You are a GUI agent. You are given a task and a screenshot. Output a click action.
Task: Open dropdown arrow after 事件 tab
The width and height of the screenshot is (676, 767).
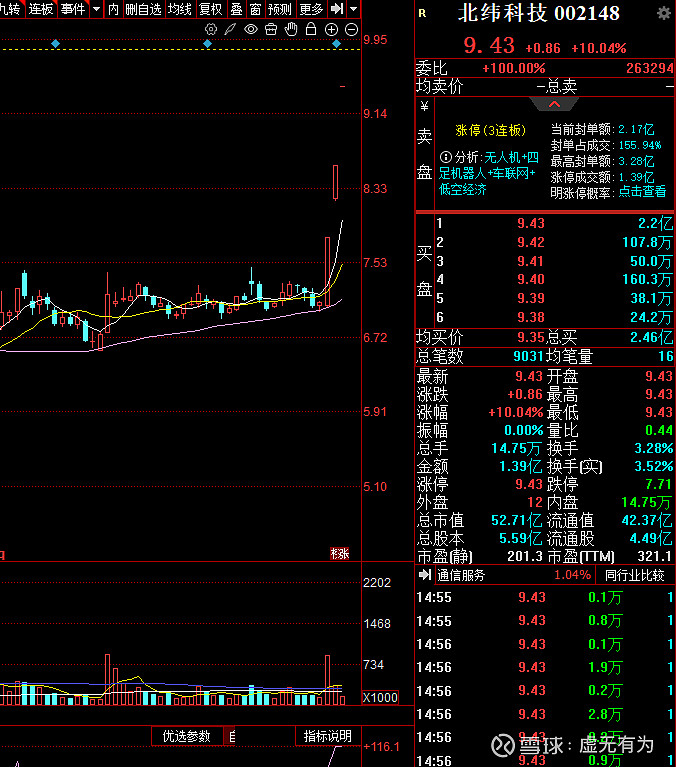pos(96,8)
